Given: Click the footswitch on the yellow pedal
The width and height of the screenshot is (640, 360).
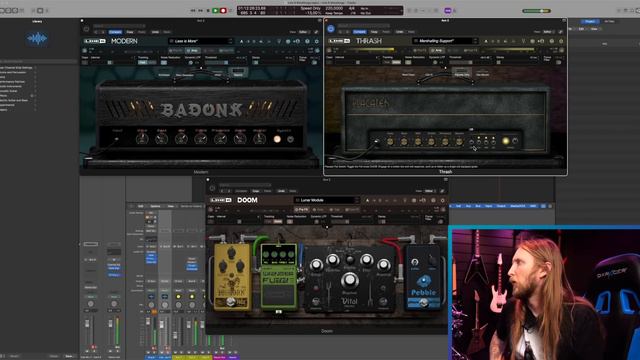Looking at the screenshot, I should (231, 302).
